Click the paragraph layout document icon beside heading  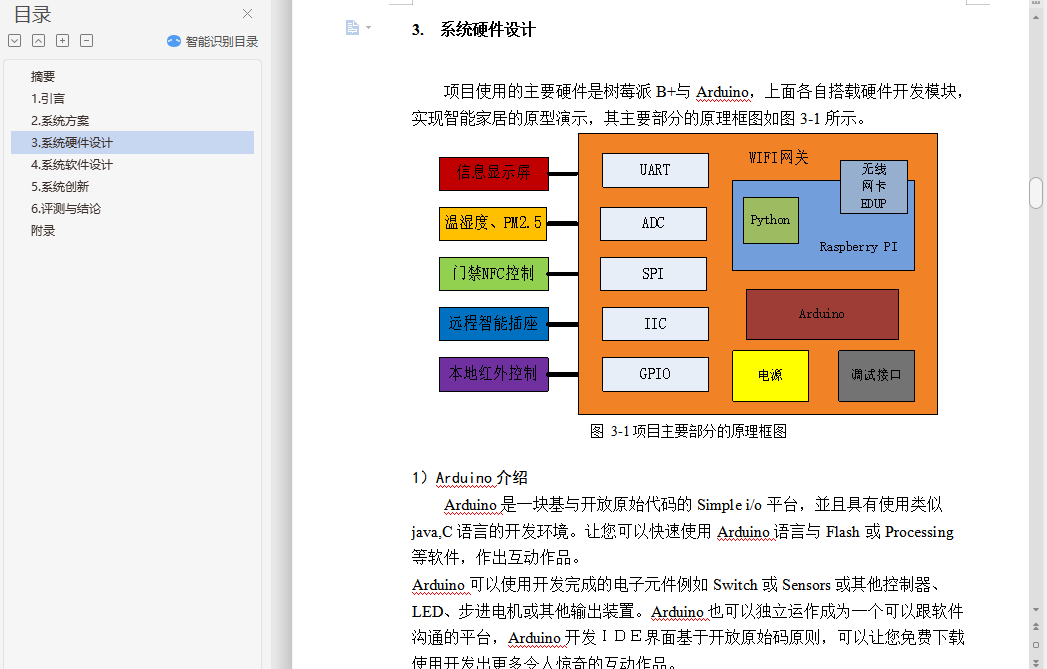click(x=352, y=27)
